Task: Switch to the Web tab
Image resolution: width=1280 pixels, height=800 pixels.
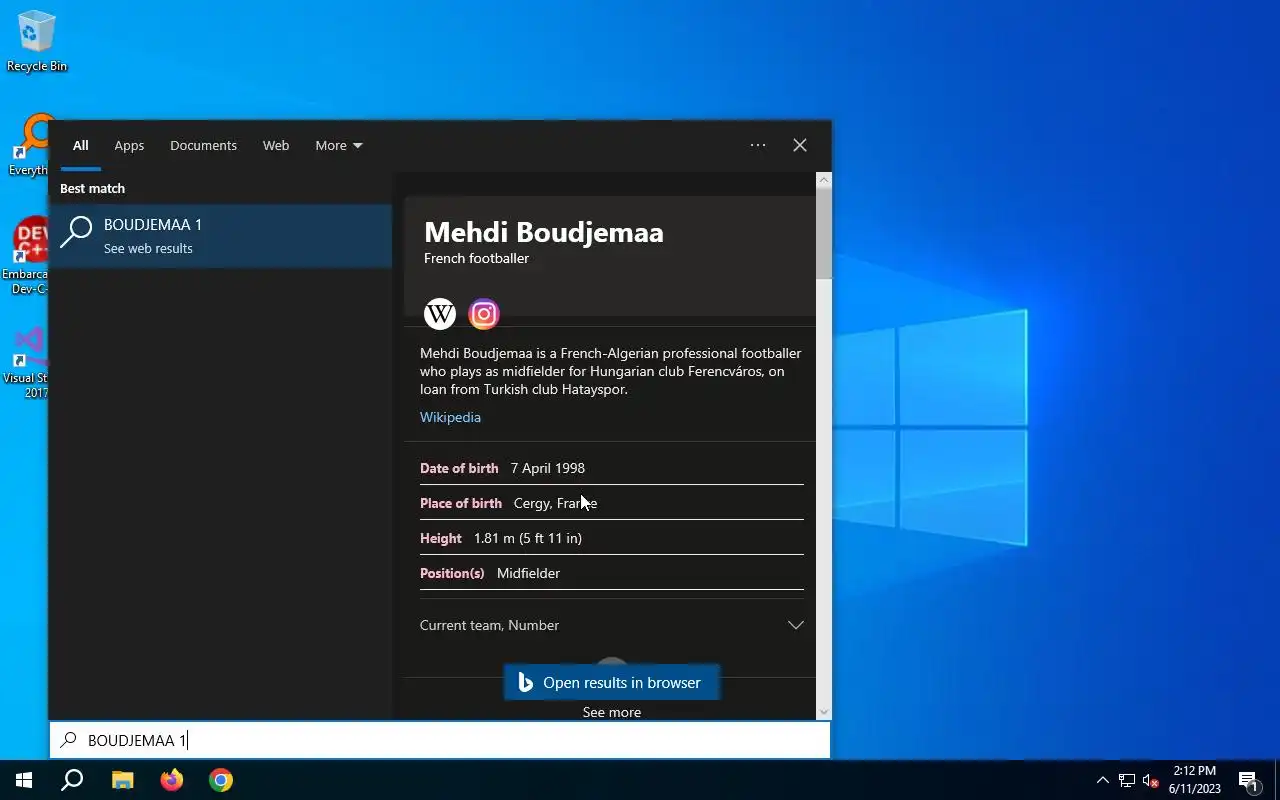Action: tap(276, 145)
